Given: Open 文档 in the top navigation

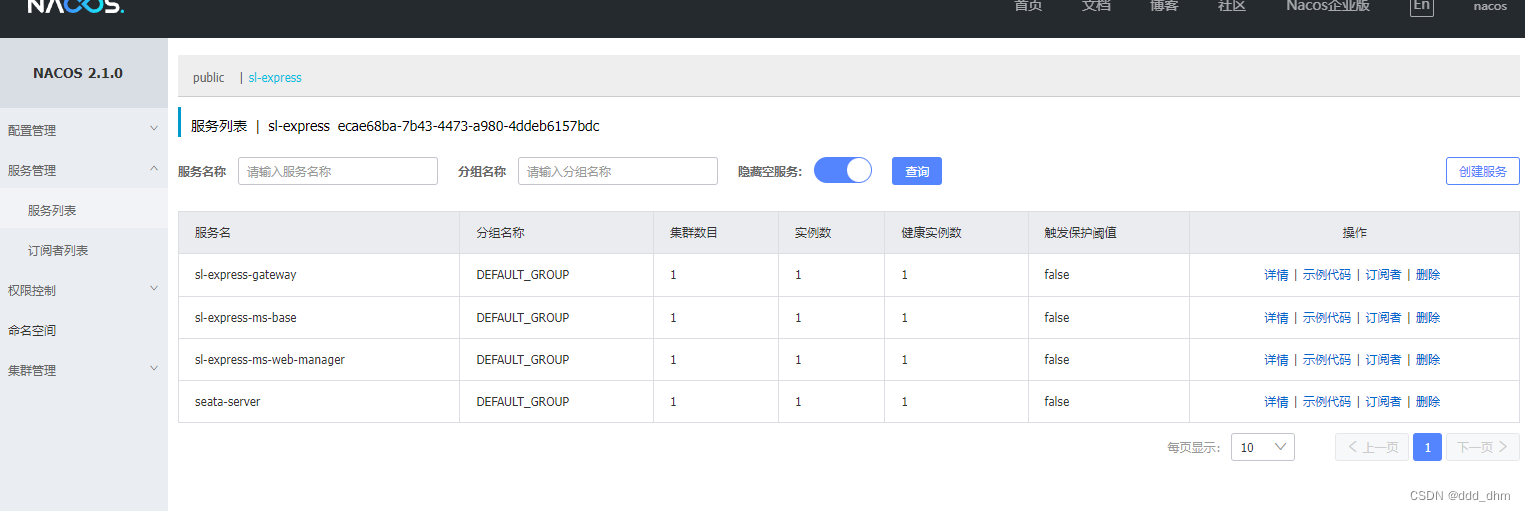Looking at the screenshot, I should click(1096, 6).
